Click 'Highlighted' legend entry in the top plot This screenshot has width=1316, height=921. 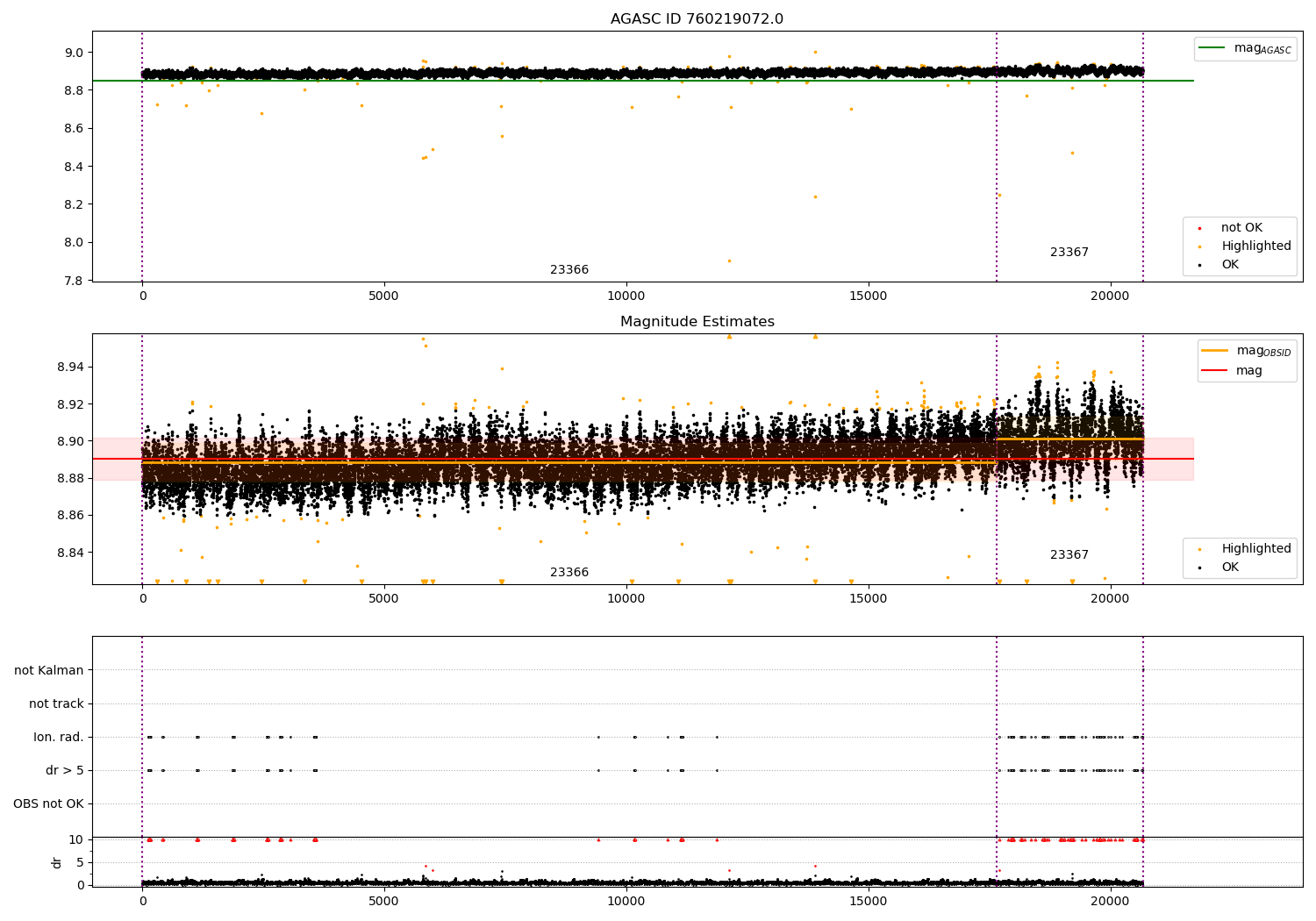(1256, 246)
